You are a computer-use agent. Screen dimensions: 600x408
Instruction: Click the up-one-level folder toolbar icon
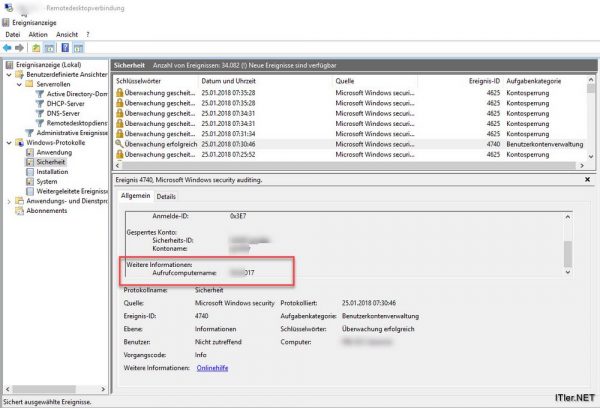[36, 47]
